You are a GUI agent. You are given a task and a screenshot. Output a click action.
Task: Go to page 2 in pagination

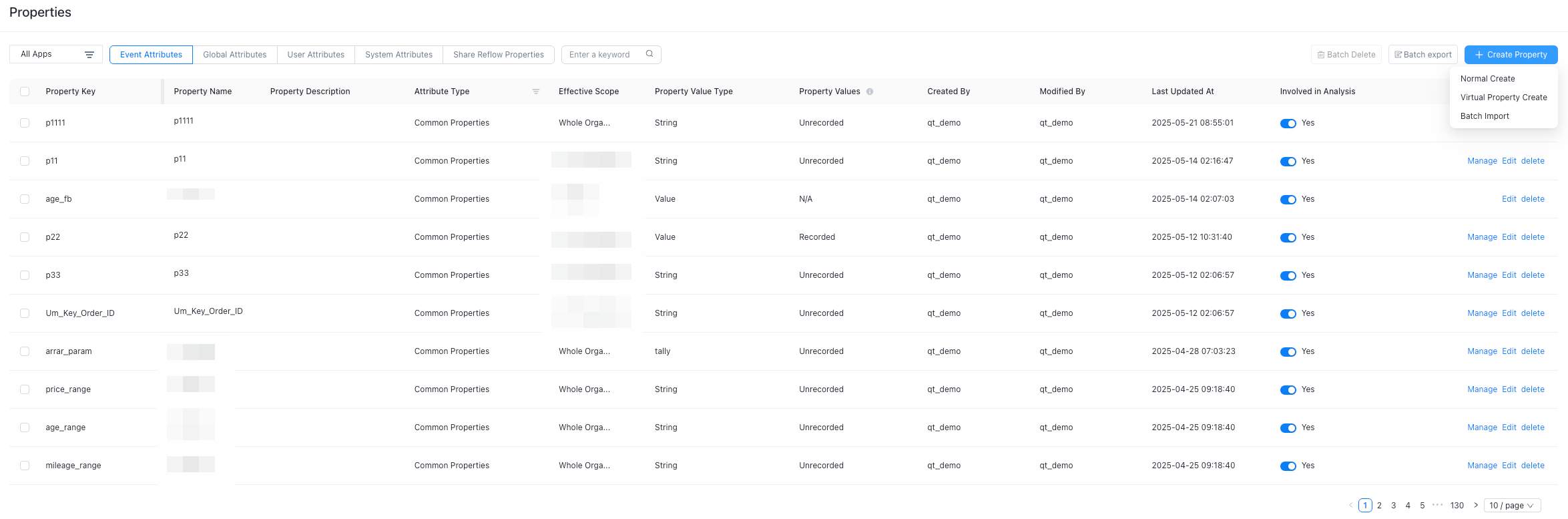[x=1379, y=506]
